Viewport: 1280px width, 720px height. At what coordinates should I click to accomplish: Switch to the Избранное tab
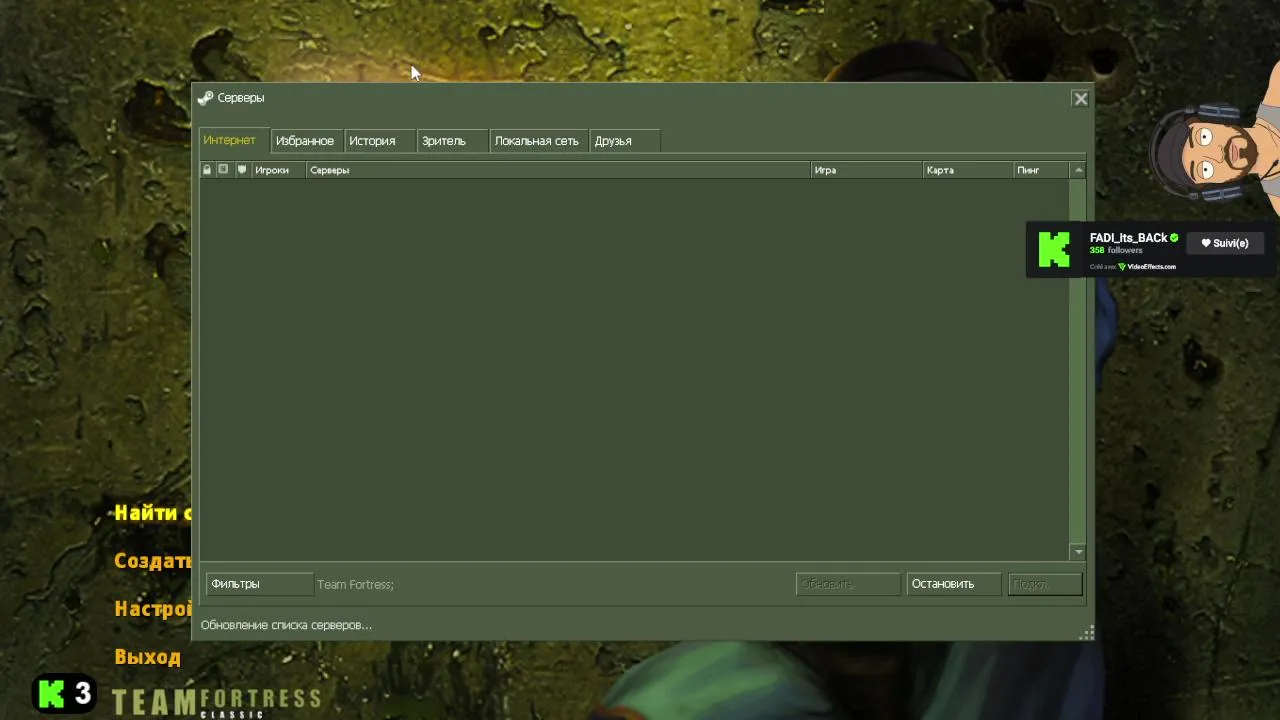[305, 141]
